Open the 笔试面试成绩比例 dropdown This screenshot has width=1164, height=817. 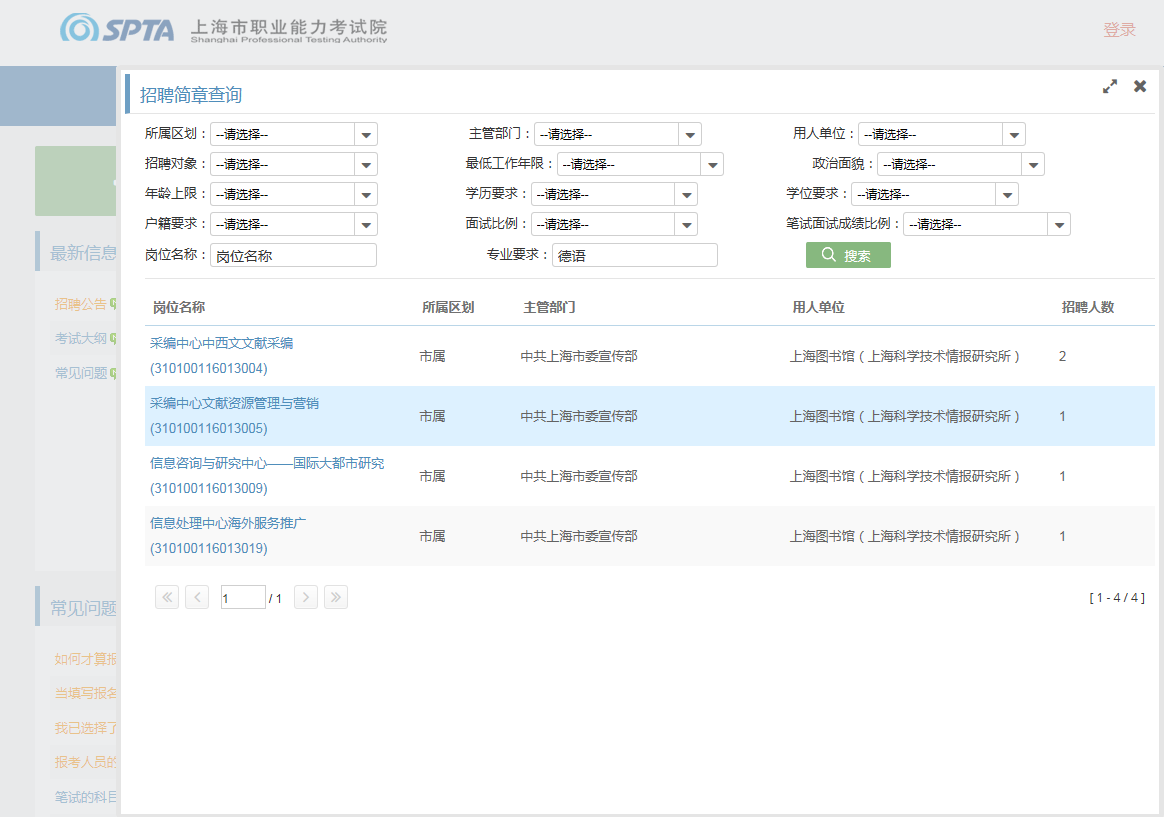987,224
